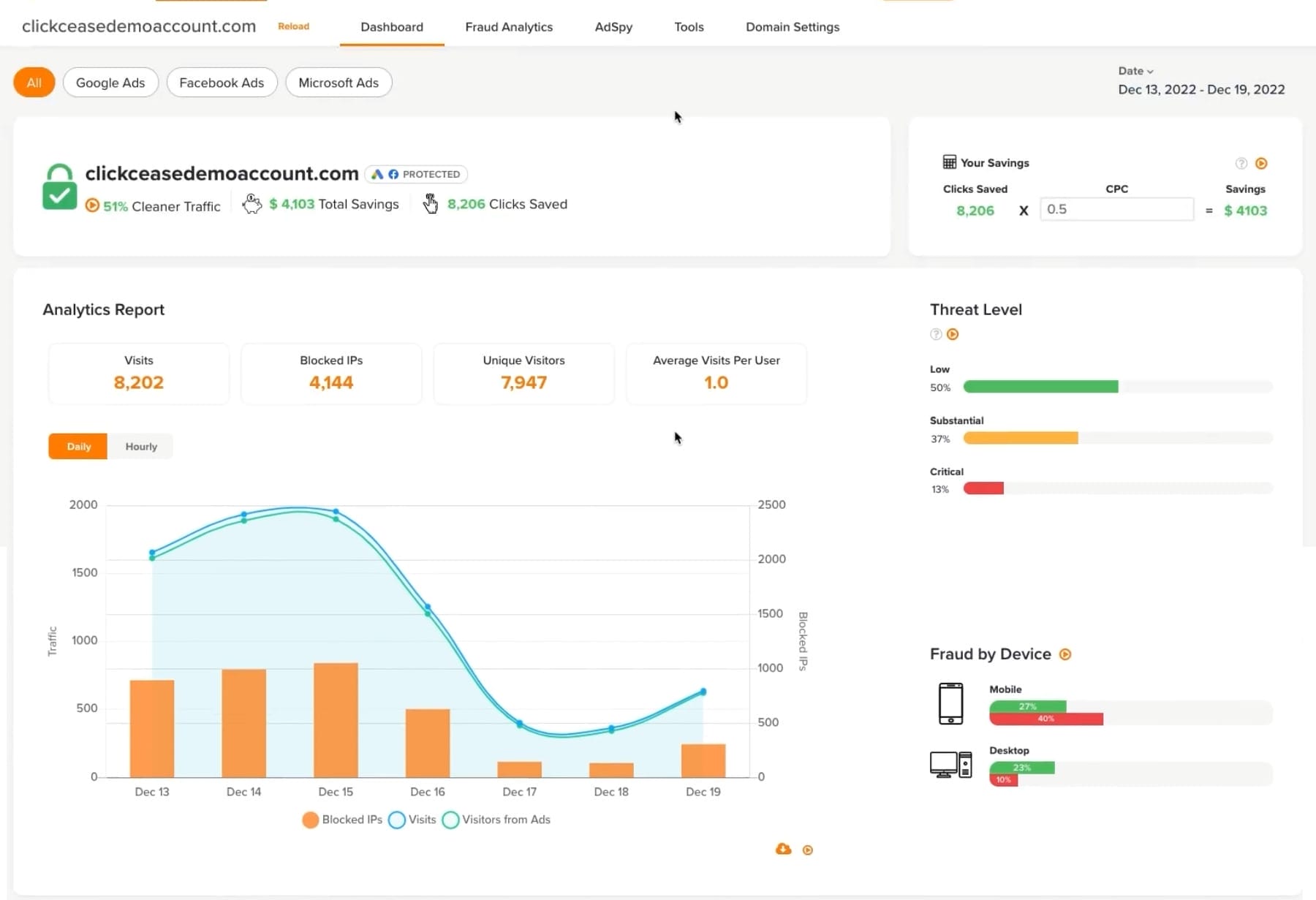Viewport: 1316px width, 900px height.
Task: Click the mobile device icon under Fraud by Device
Action: (x=950, y=703)
